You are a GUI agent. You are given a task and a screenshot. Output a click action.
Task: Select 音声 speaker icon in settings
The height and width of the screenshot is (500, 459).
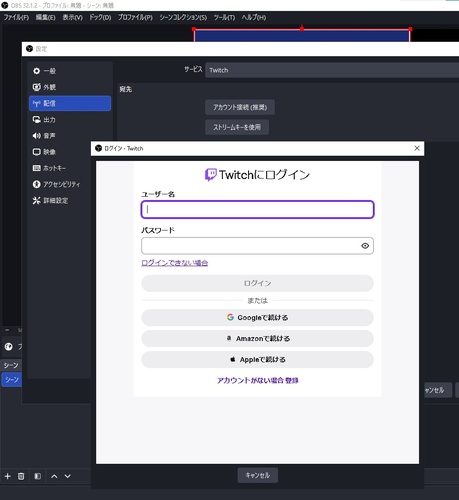[x=36, y=136]
